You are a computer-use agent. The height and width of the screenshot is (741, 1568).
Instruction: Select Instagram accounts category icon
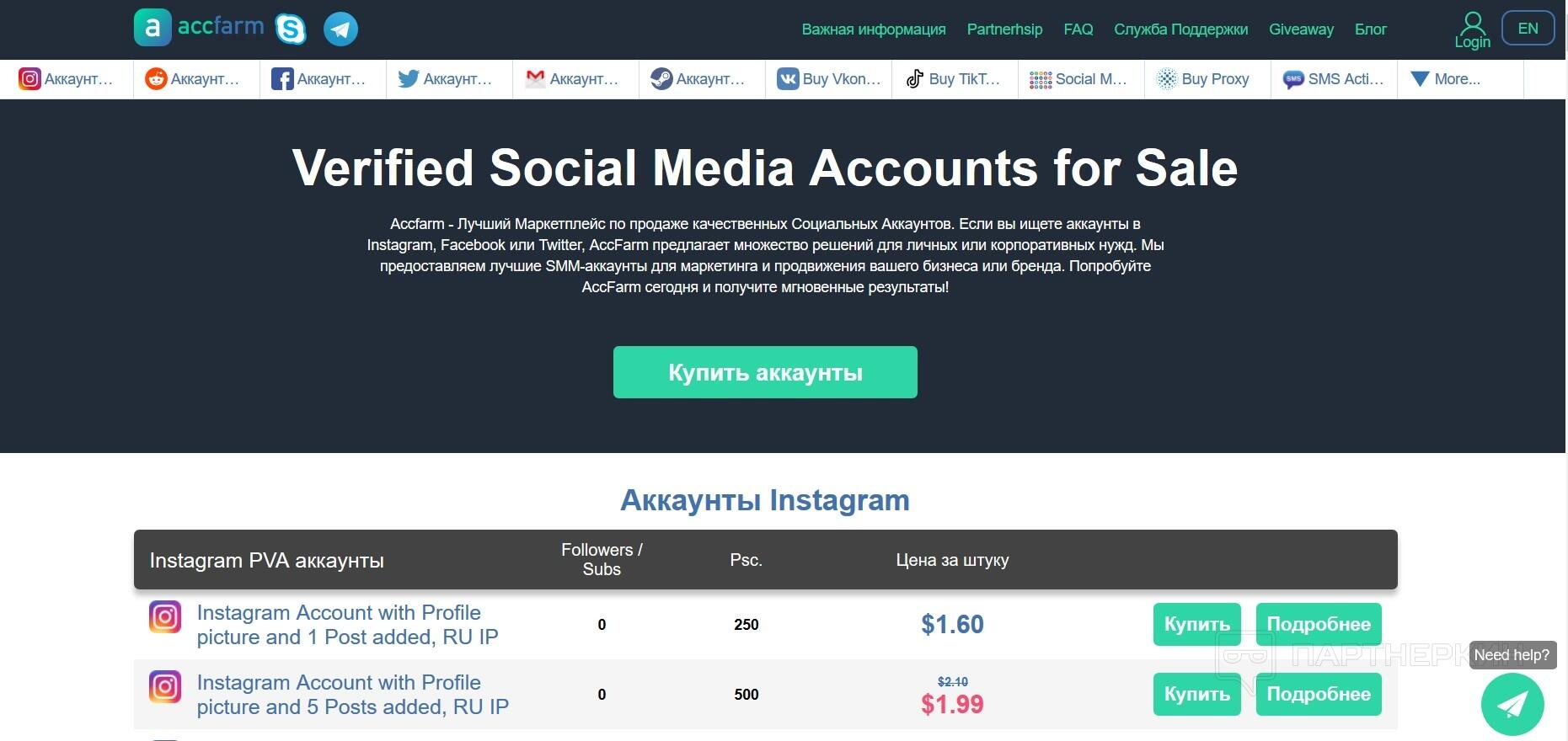(x=29, y=79)
